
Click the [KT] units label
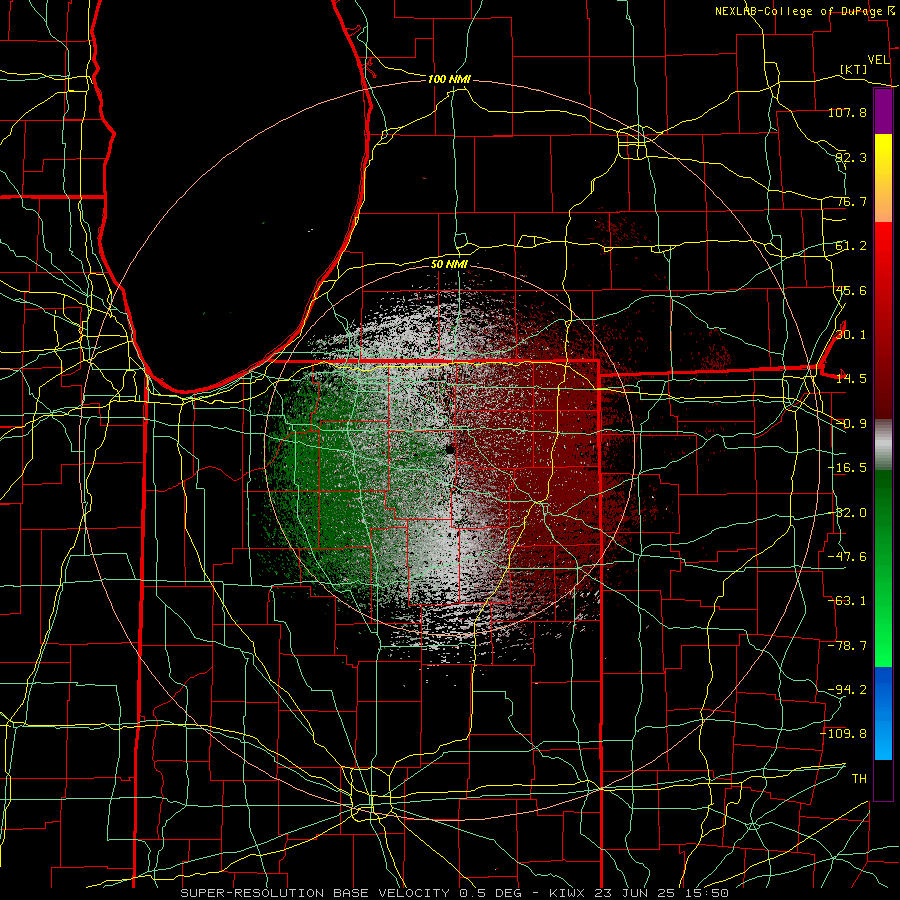[x=854, y=69]
